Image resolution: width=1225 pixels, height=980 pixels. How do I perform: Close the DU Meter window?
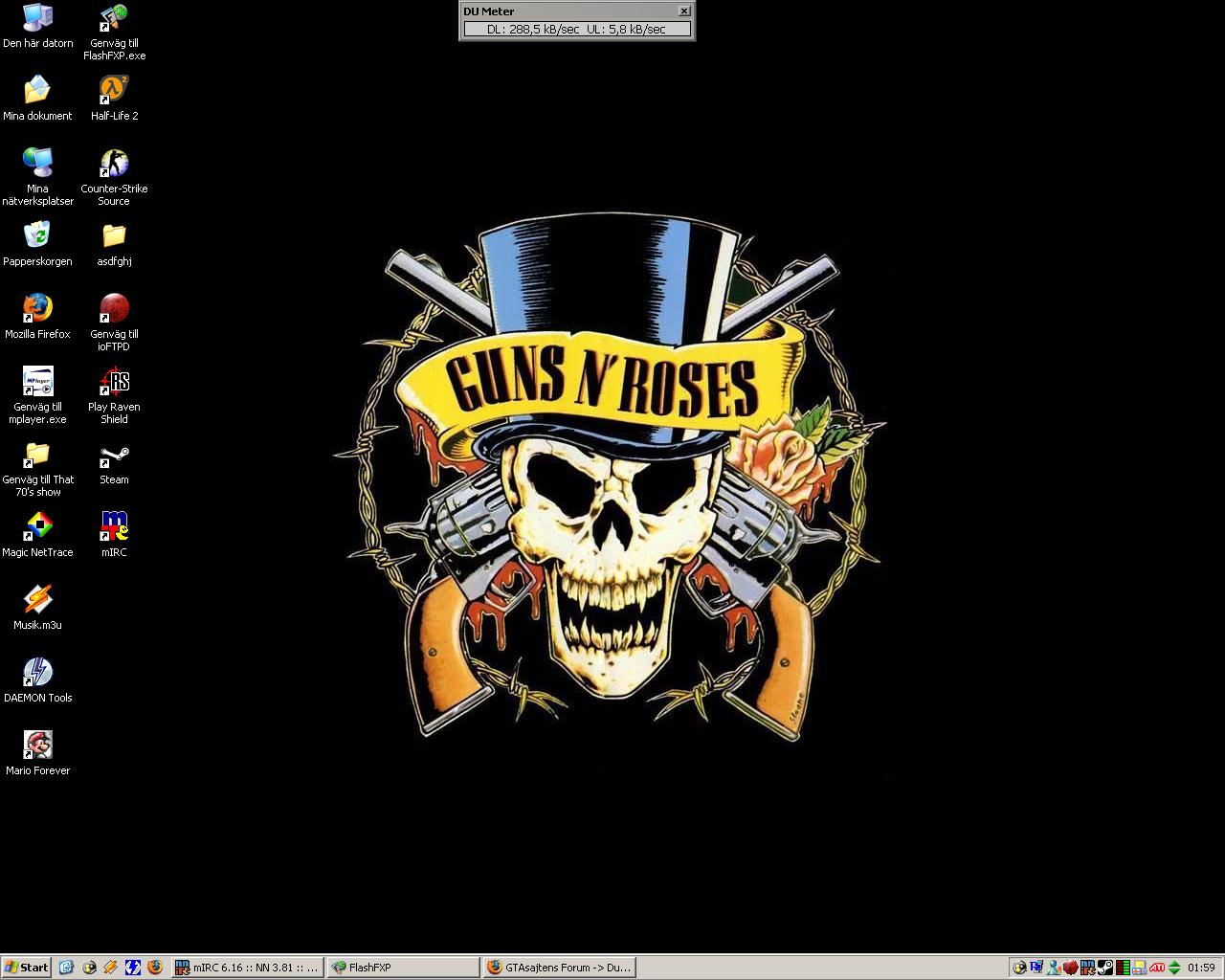click(x=684, y=11)
